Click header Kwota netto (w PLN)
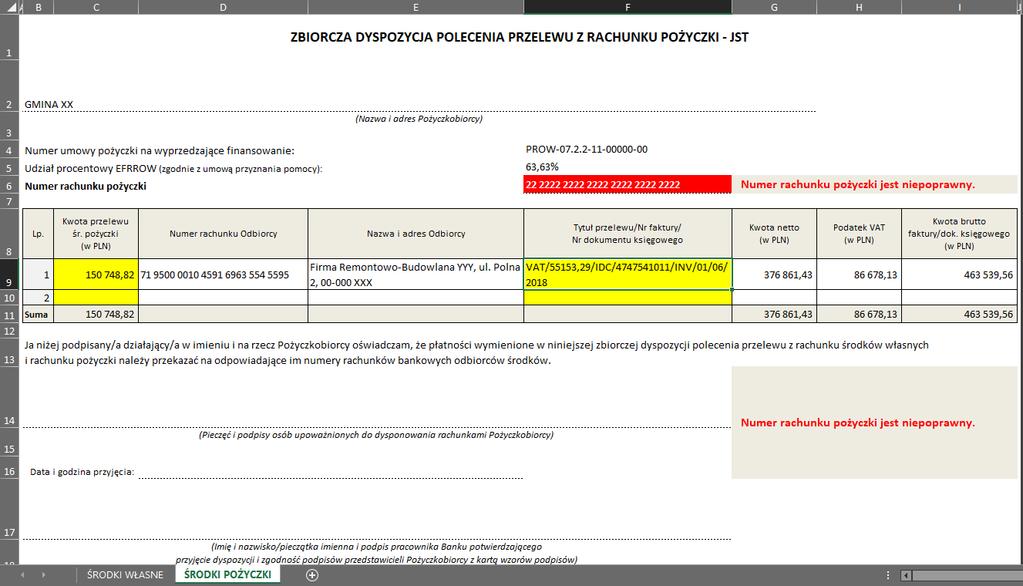Viewport: 1023px width, 586px height. (x=774, y=234)
